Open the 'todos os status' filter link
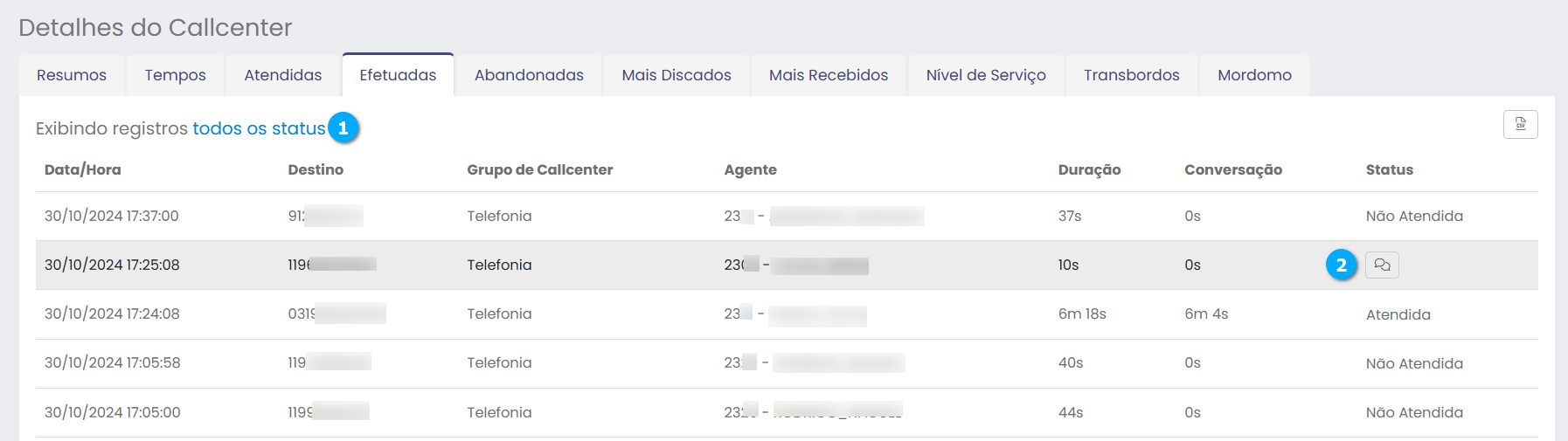Screen dimensions: 1568x441 point(259,128)
